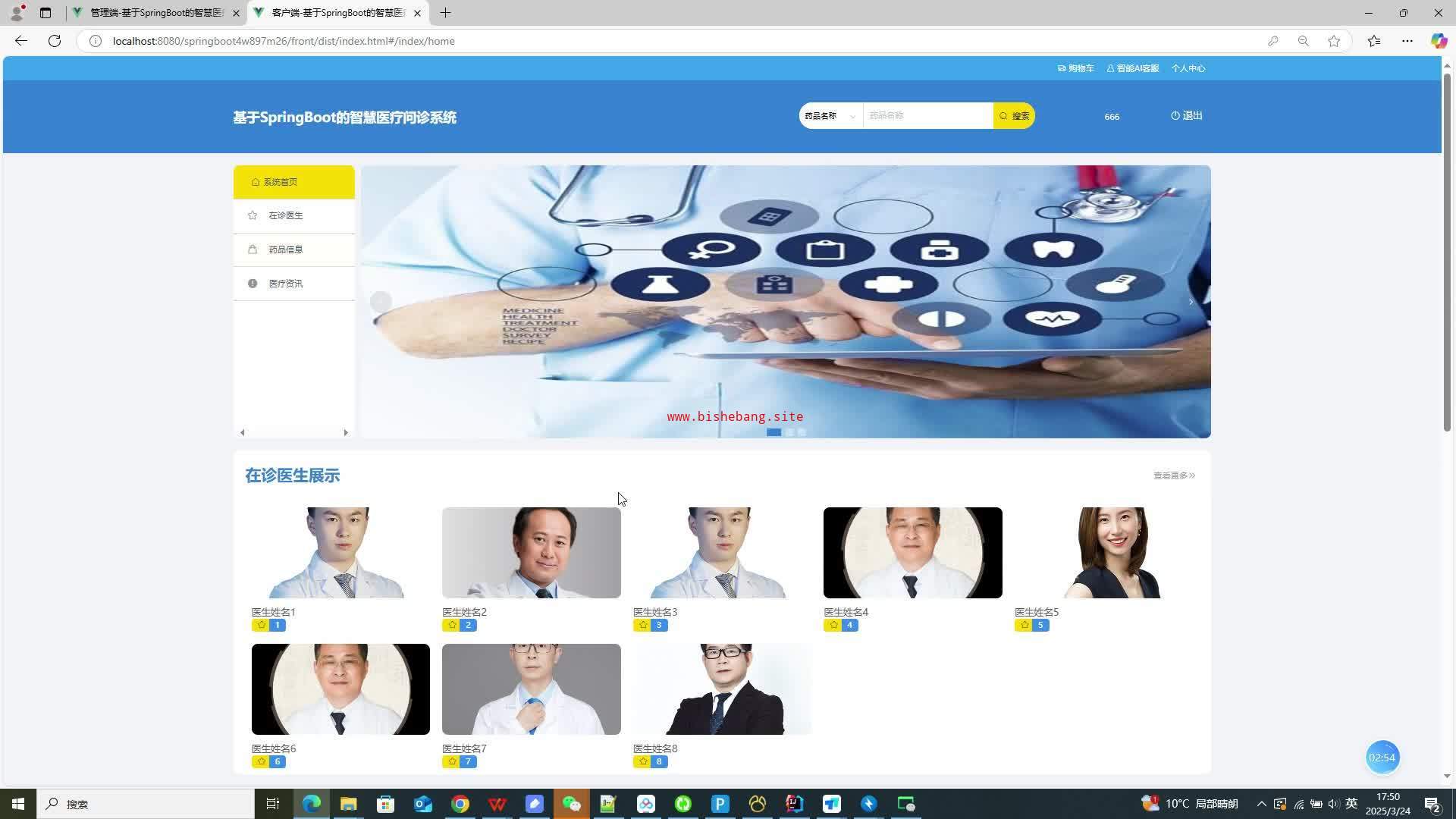
Task: Click the yellow 搜索 search button
Action: [1014, 116]
